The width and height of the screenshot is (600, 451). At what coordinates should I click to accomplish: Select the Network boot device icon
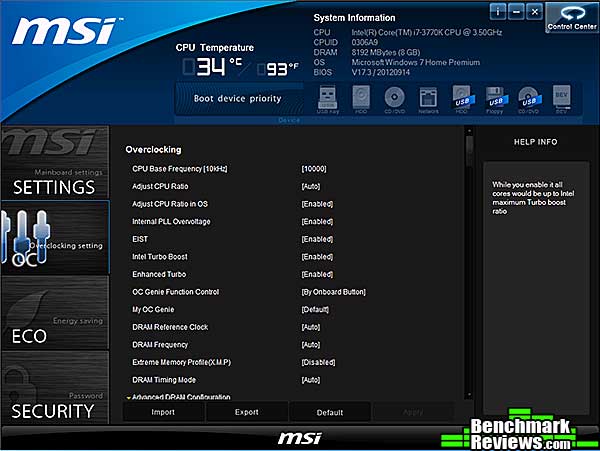click(x=428, y=99)
